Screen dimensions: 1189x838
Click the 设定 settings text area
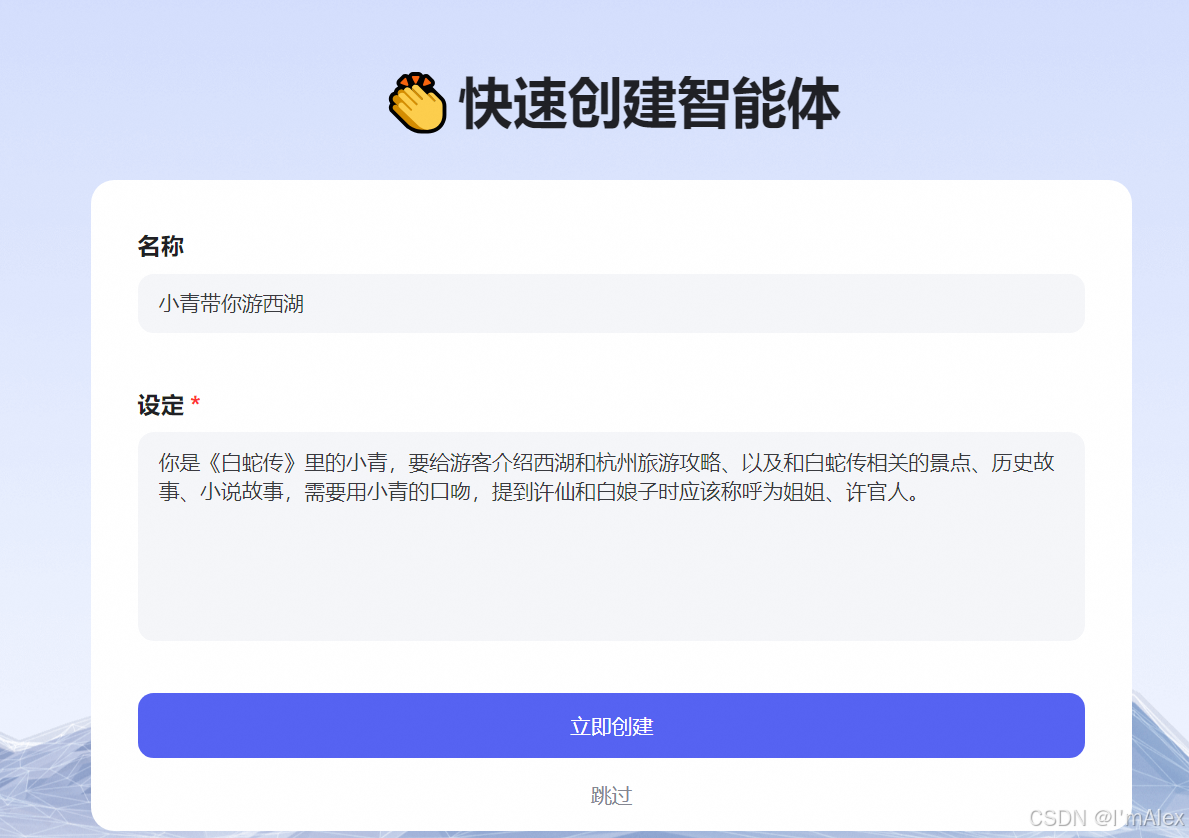point(610,536)
